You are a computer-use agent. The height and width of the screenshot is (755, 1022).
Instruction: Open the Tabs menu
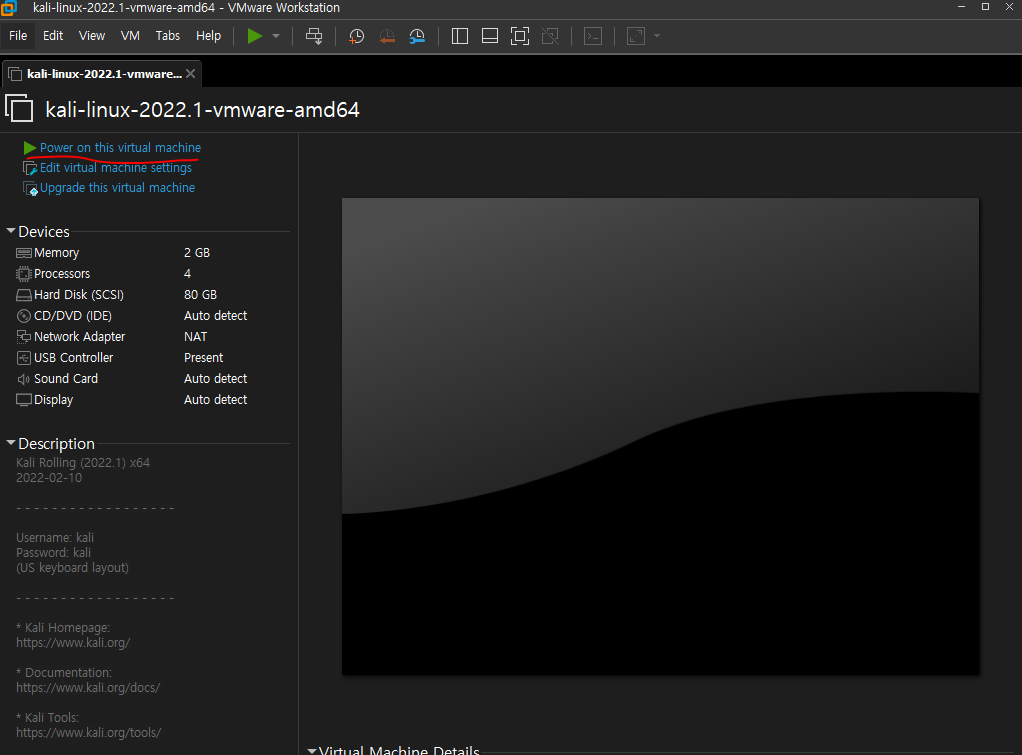click(168, 36)
